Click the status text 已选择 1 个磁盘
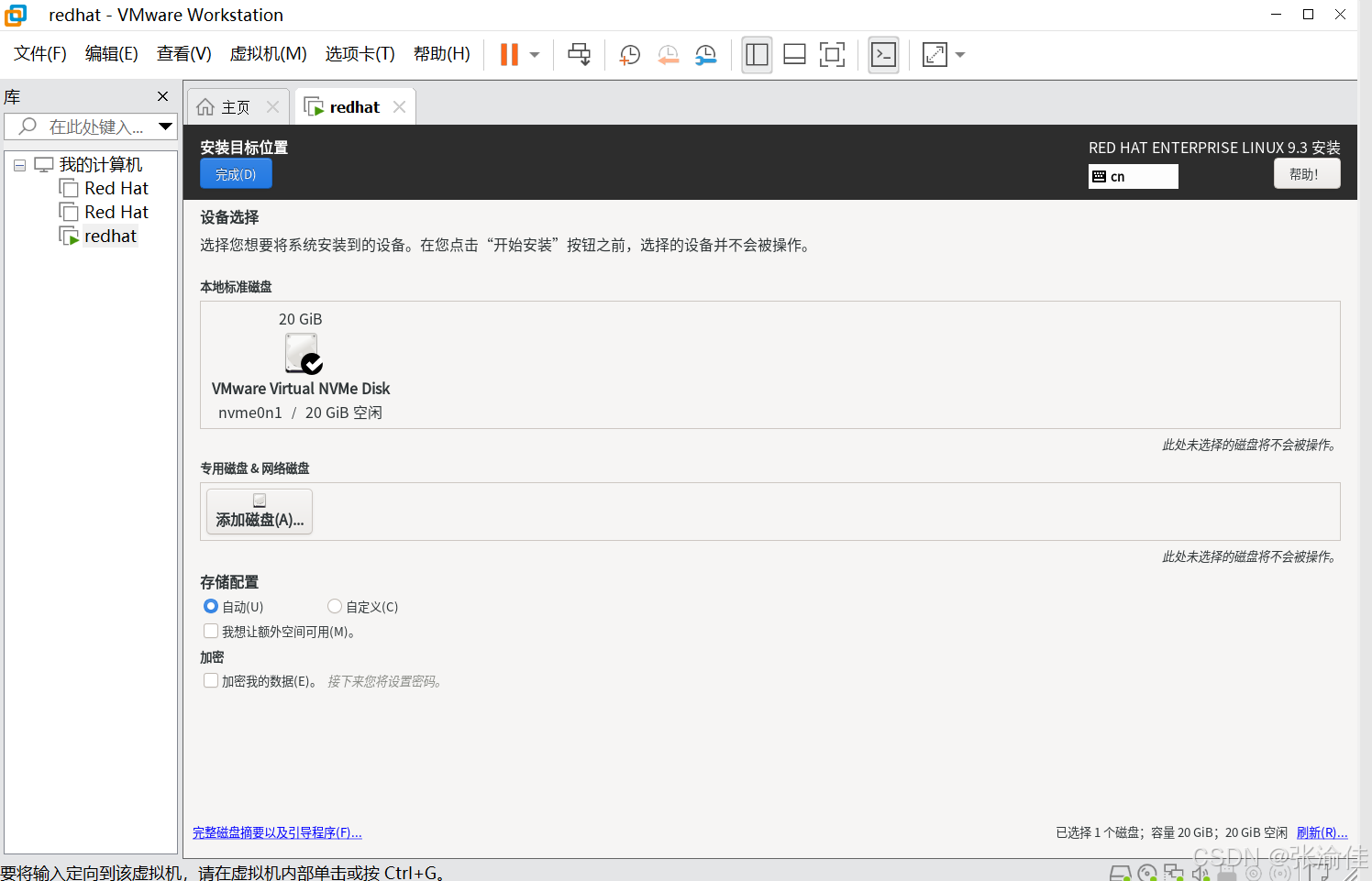 pyautogui.click(x=1099, y=832)
